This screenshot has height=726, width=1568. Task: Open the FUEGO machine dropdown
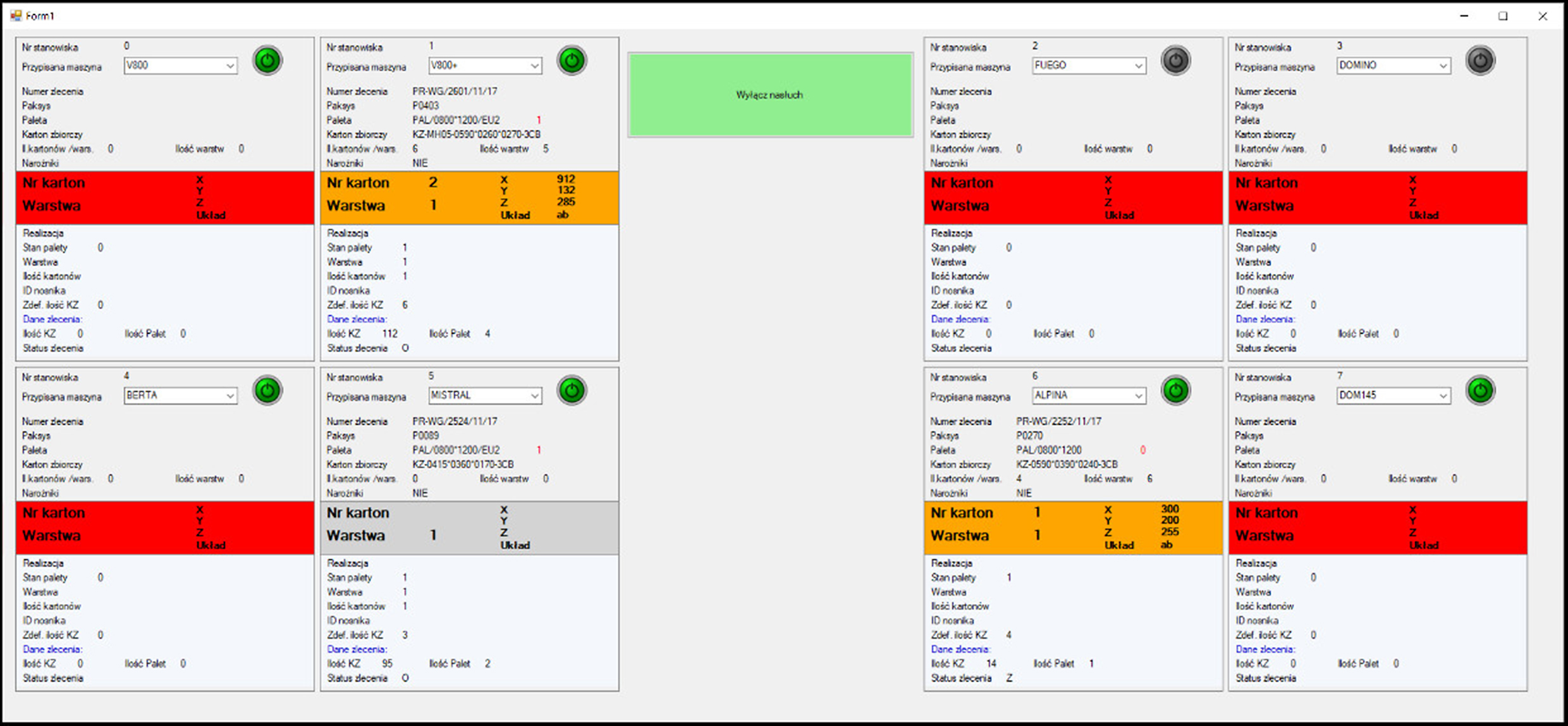[x=1138, y=66]
